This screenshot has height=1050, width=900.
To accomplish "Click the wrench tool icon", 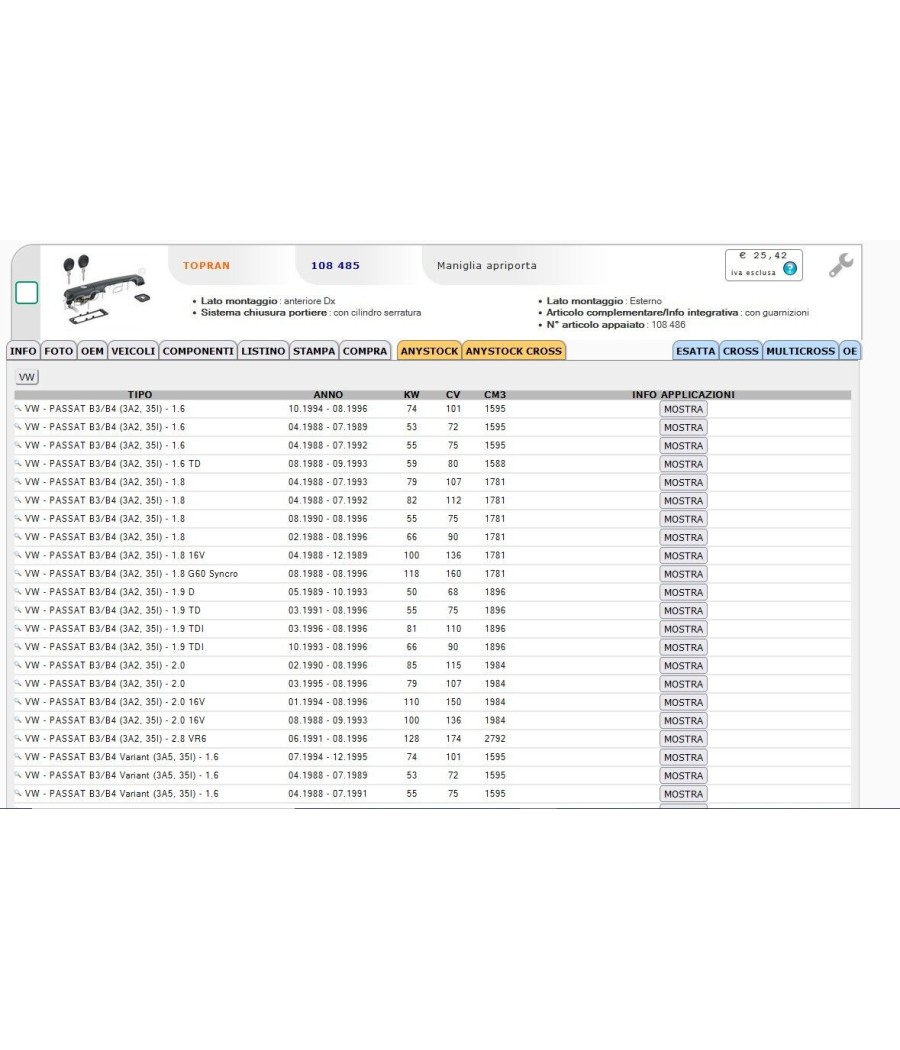I will 840,265.
